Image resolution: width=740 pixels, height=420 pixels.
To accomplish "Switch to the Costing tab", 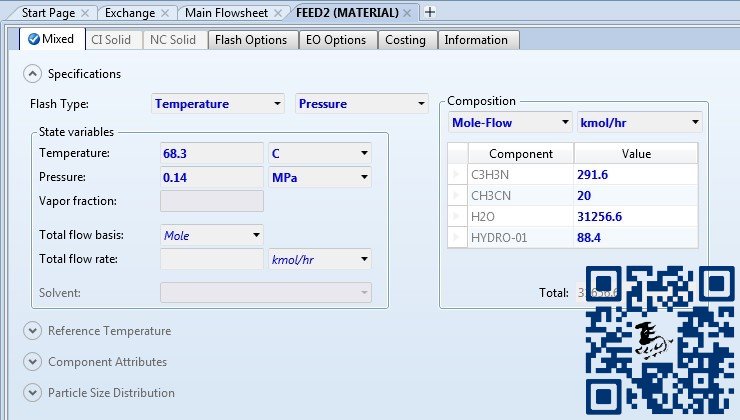I will pyautogui.click(x=404, y=40).
